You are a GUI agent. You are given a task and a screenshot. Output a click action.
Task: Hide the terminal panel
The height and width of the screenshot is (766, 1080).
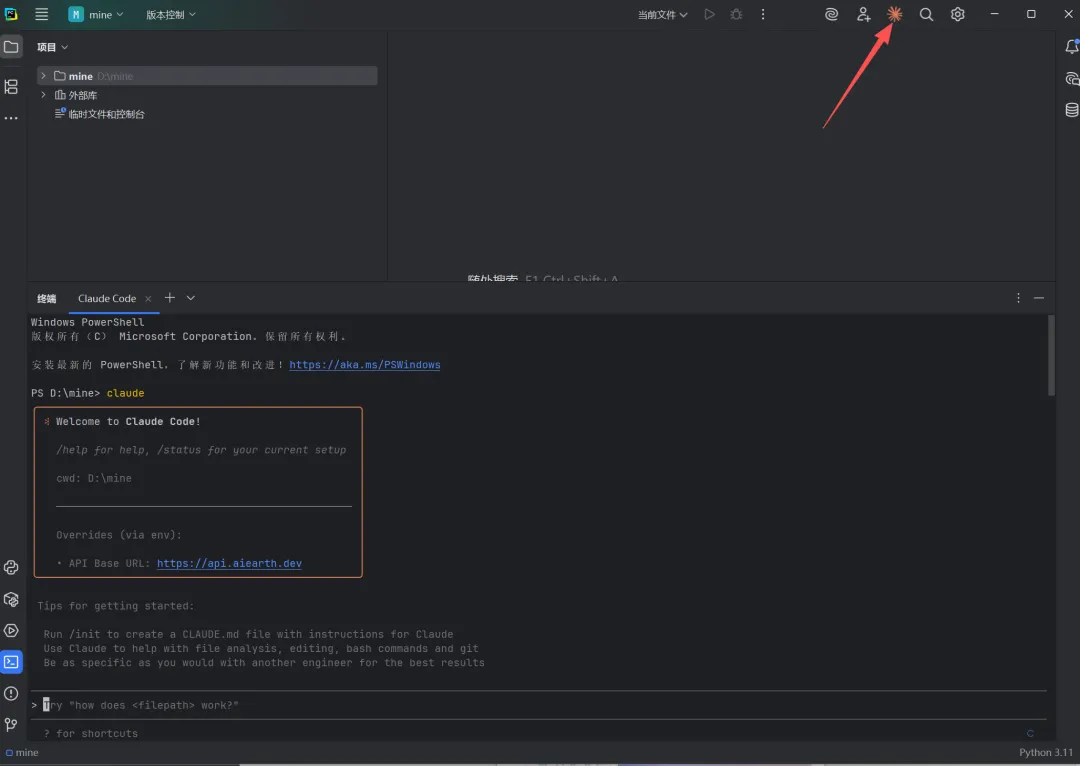tap(1039, 298)
